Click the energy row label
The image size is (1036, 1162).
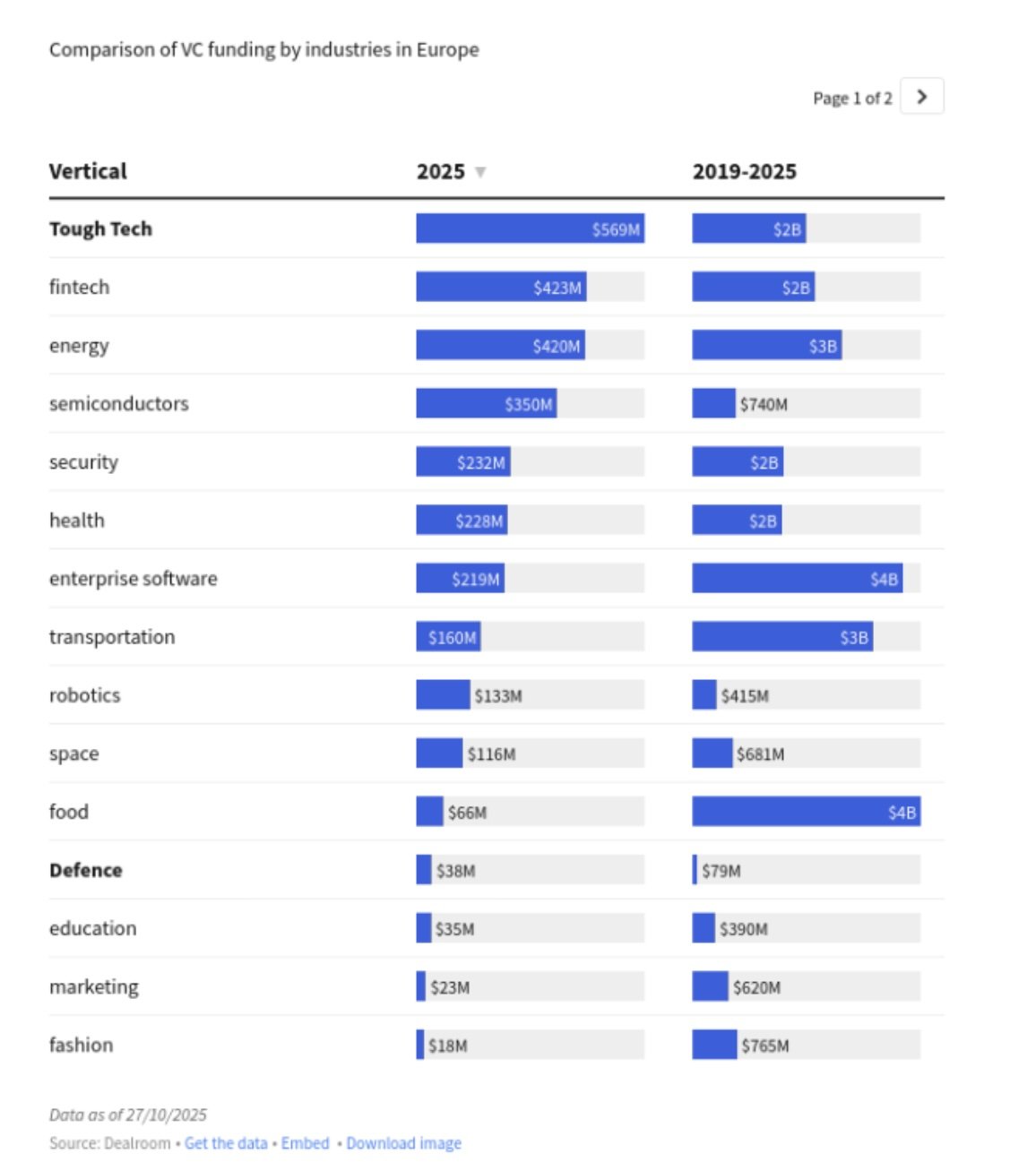[79, 346]
